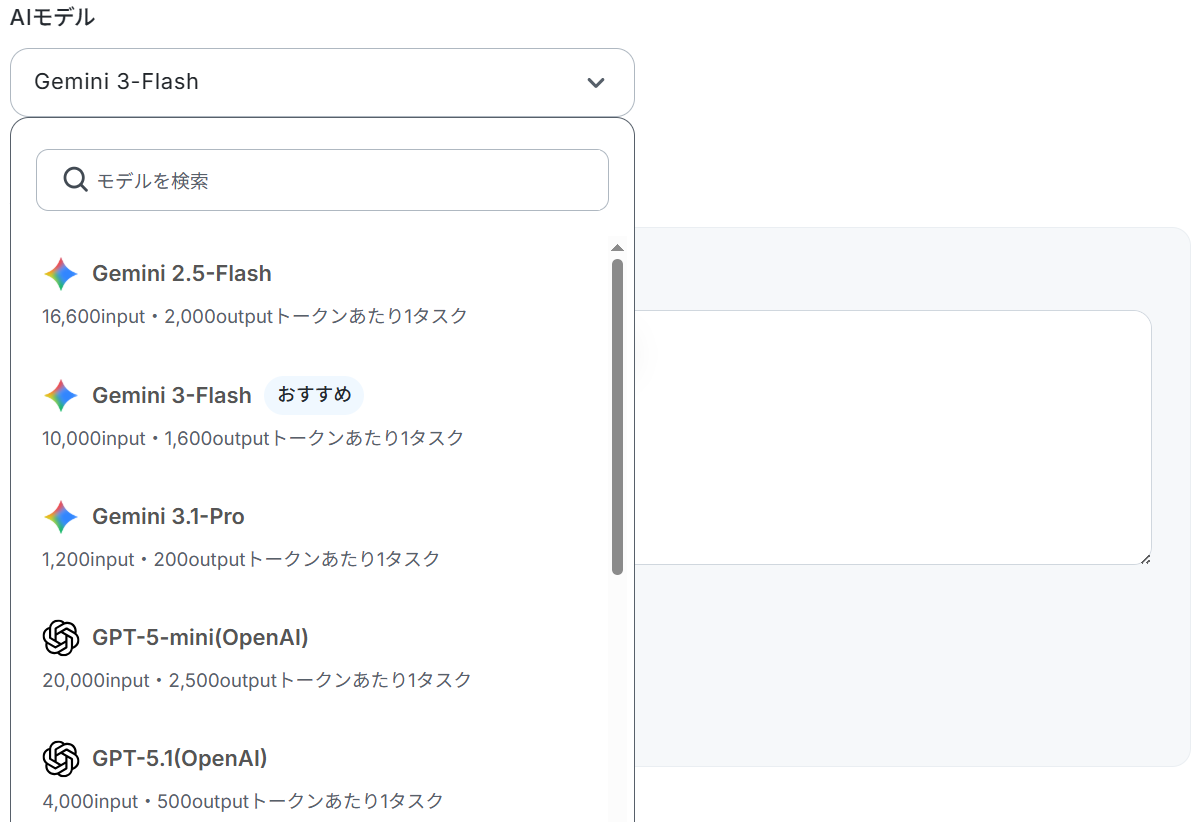This screenshot has width=1200, height=822.
Task: Focus the モデルを検索 search field
Action: (x=322, y=180)
